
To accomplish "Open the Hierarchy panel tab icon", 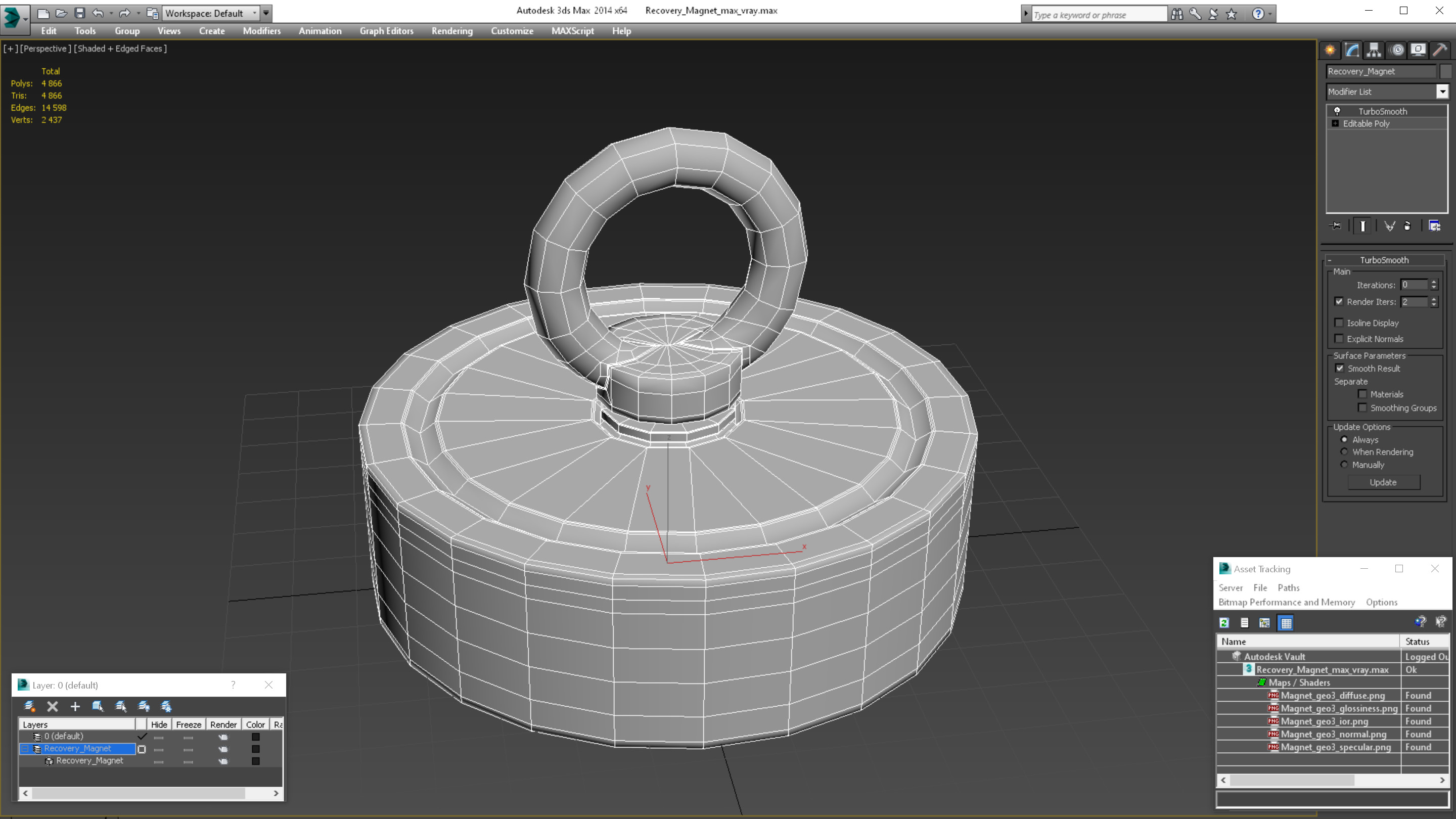I will (1374, 51).
